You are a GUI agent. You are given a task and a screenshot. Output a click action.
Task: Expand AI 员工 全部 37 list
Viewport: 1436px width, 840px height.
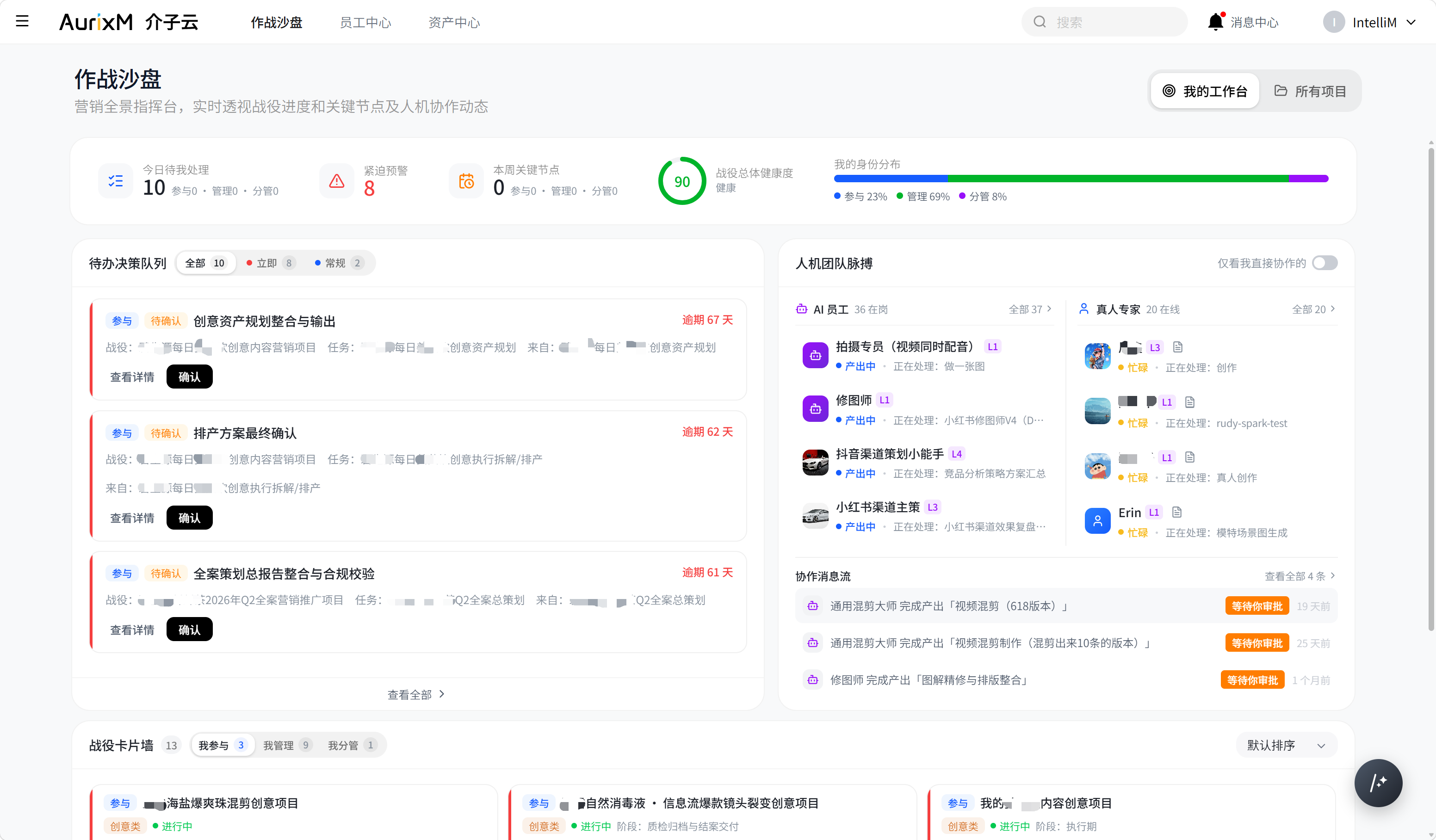(x=1030, y=309)
